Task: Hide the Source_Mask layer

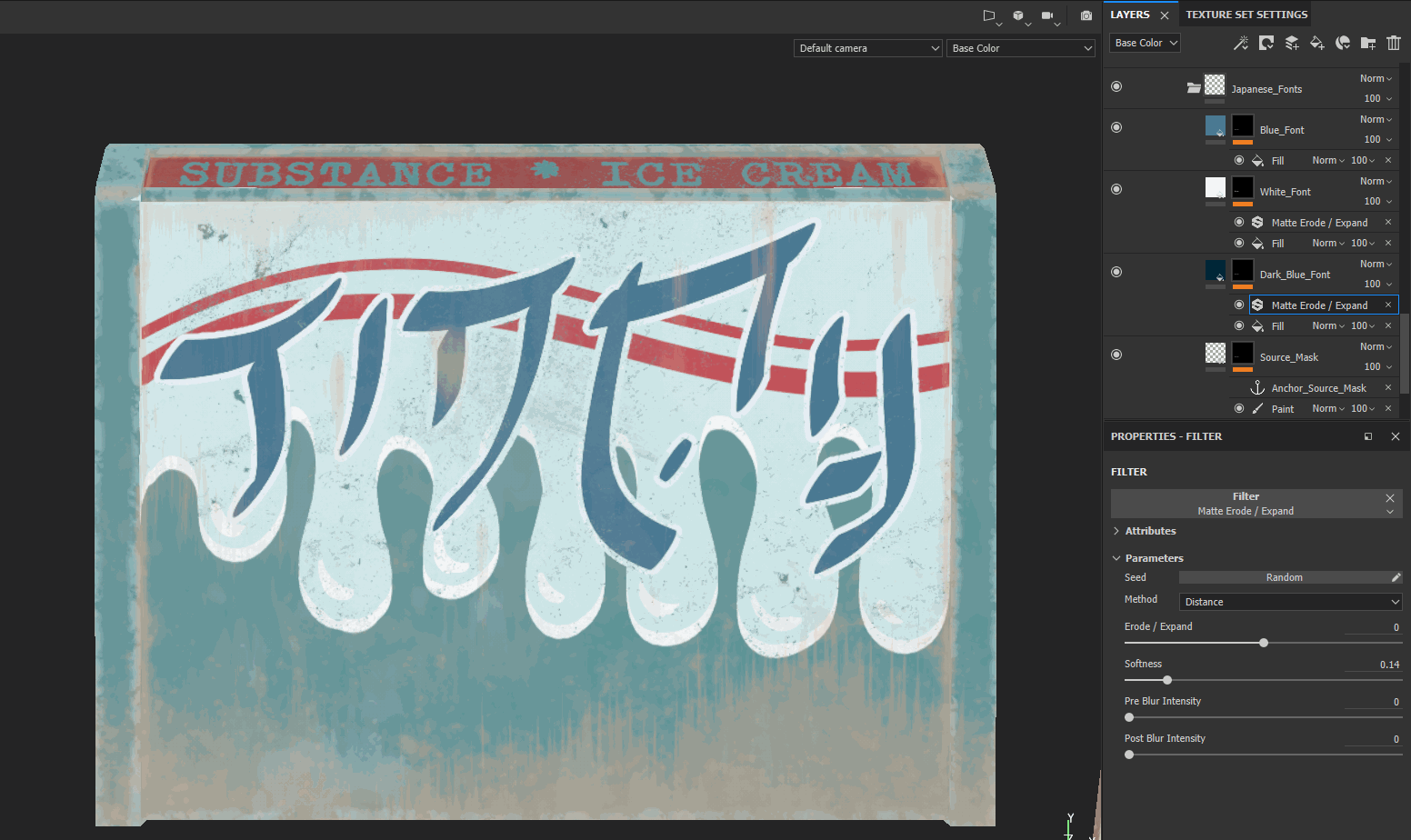Action: click(x=1116, y=355)
